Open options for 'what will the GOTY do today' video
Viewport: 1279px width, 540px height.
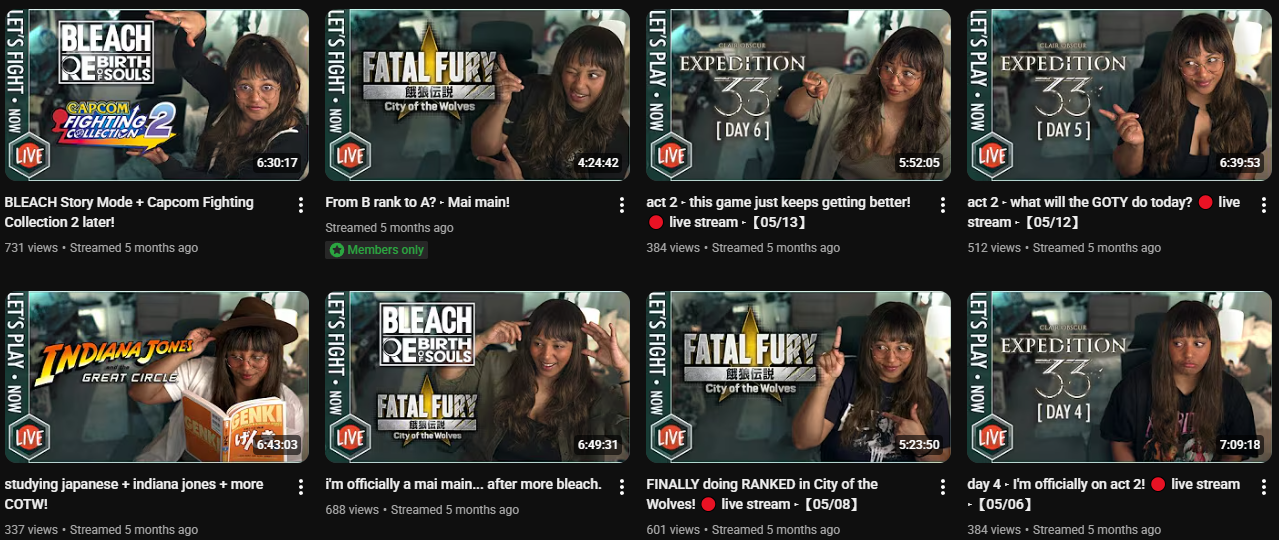pyautogui.click(x=1264, y=205)
